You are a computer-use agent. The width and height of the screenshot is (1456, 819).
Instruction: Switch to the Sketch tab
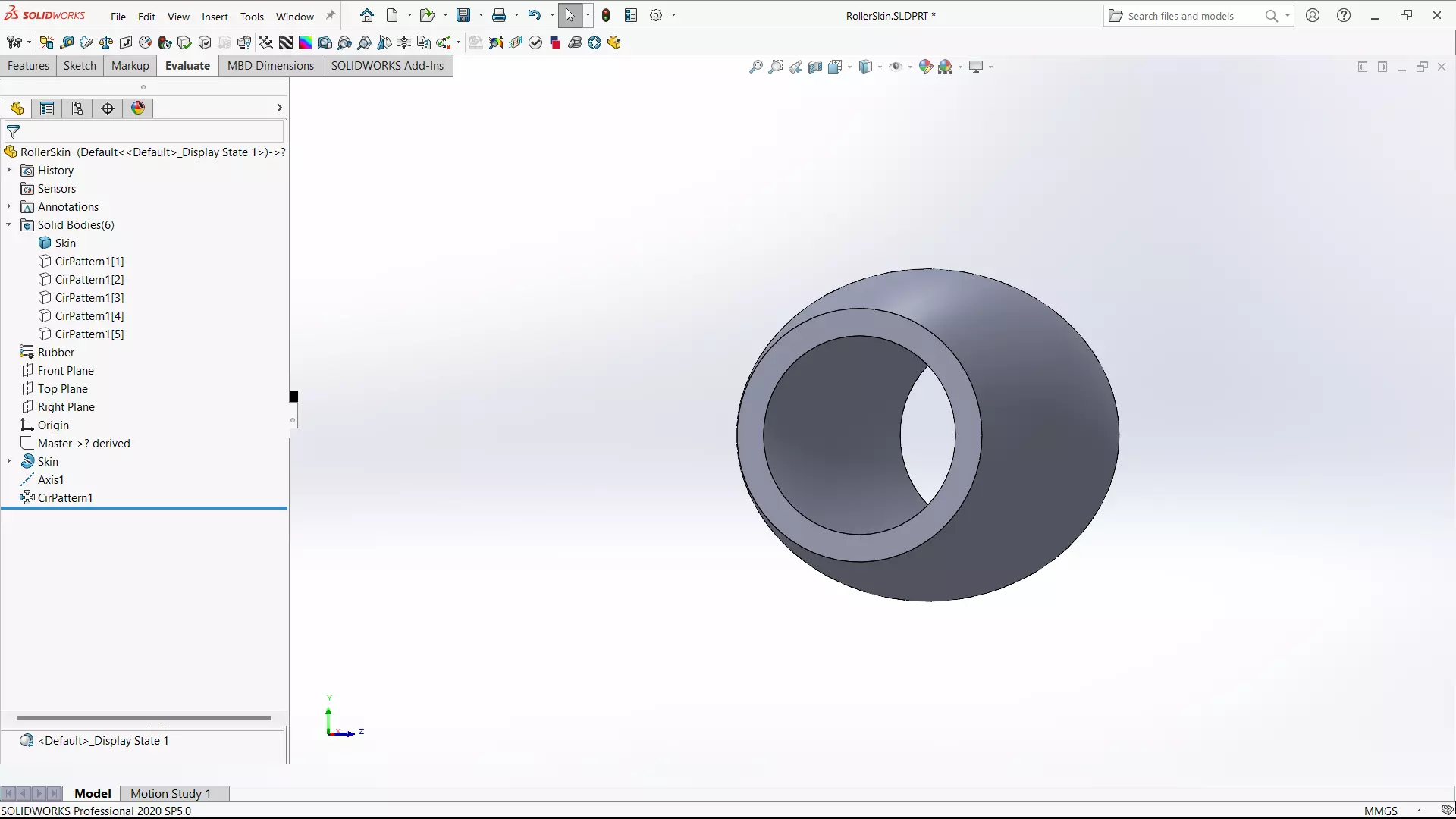click(80, 66)
